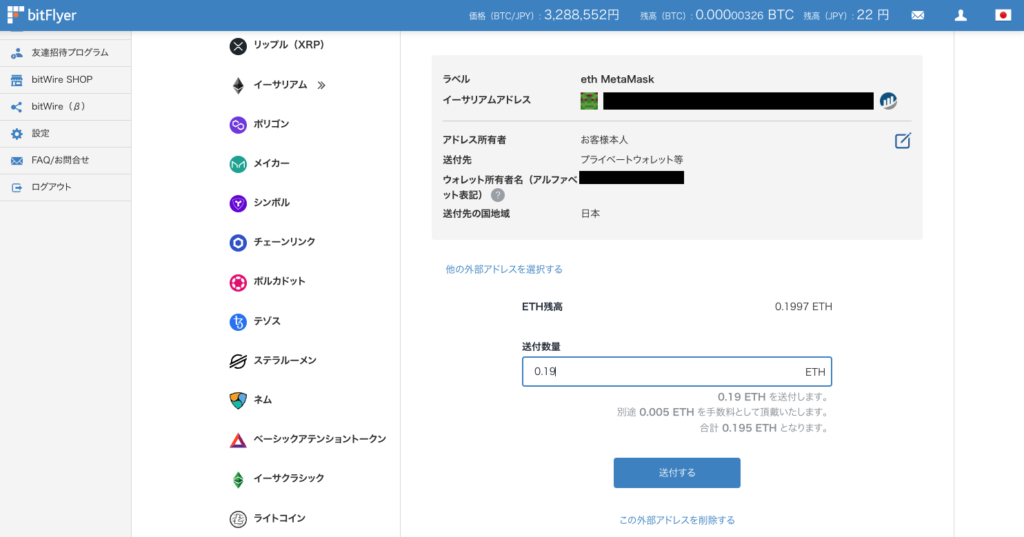Click the Ripple XRP coin icon
The image size is (1024, 537).
(x=238, y=46)
